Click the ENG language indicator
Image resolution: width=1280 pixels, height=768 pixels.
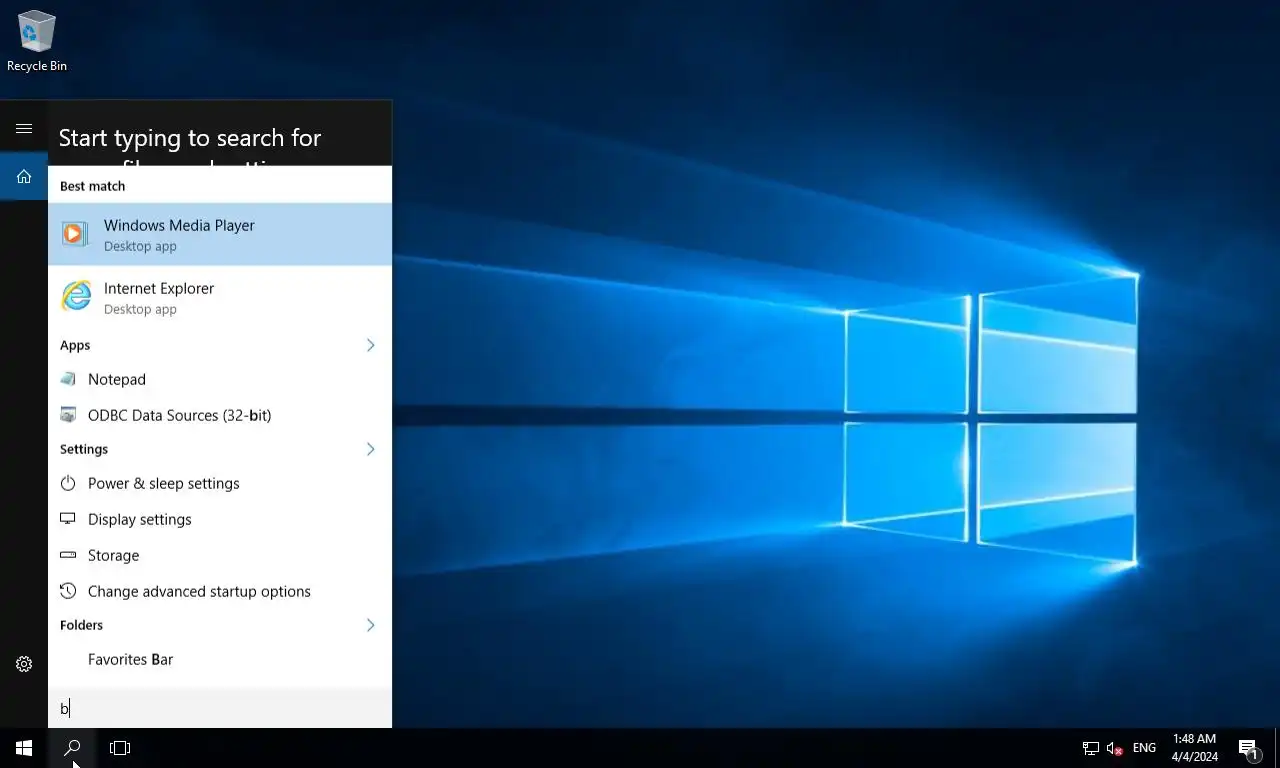tap(1144, 748)
